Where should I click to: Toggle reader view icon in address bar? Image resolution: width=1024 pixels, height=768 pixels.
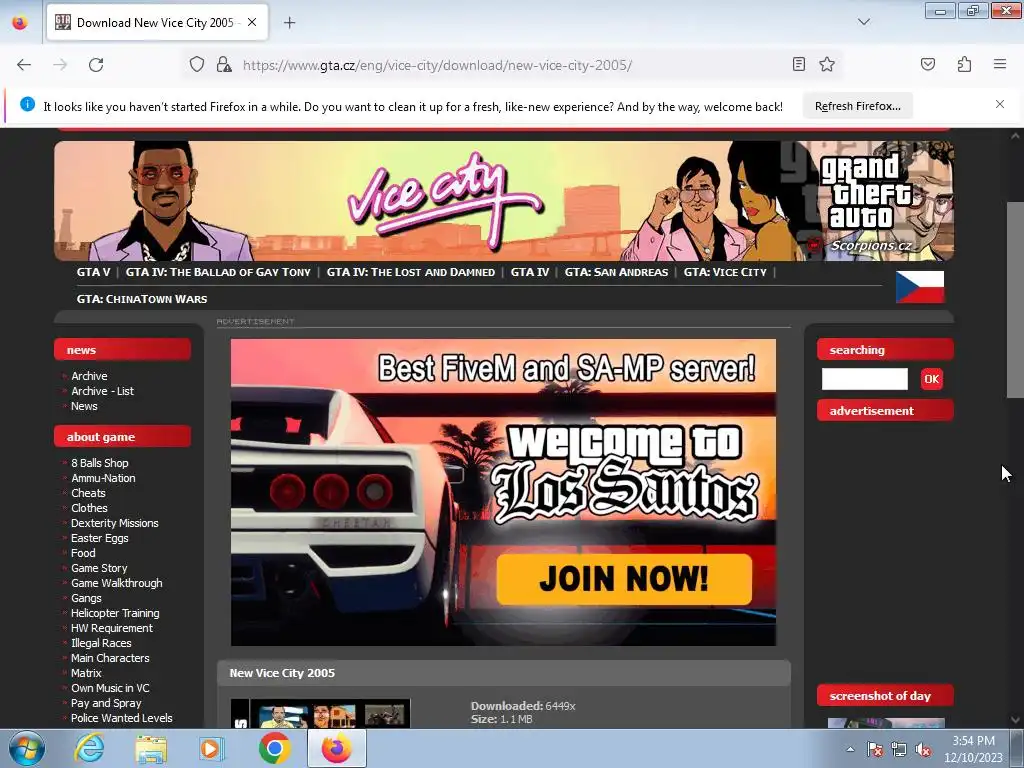pos(798,64)
